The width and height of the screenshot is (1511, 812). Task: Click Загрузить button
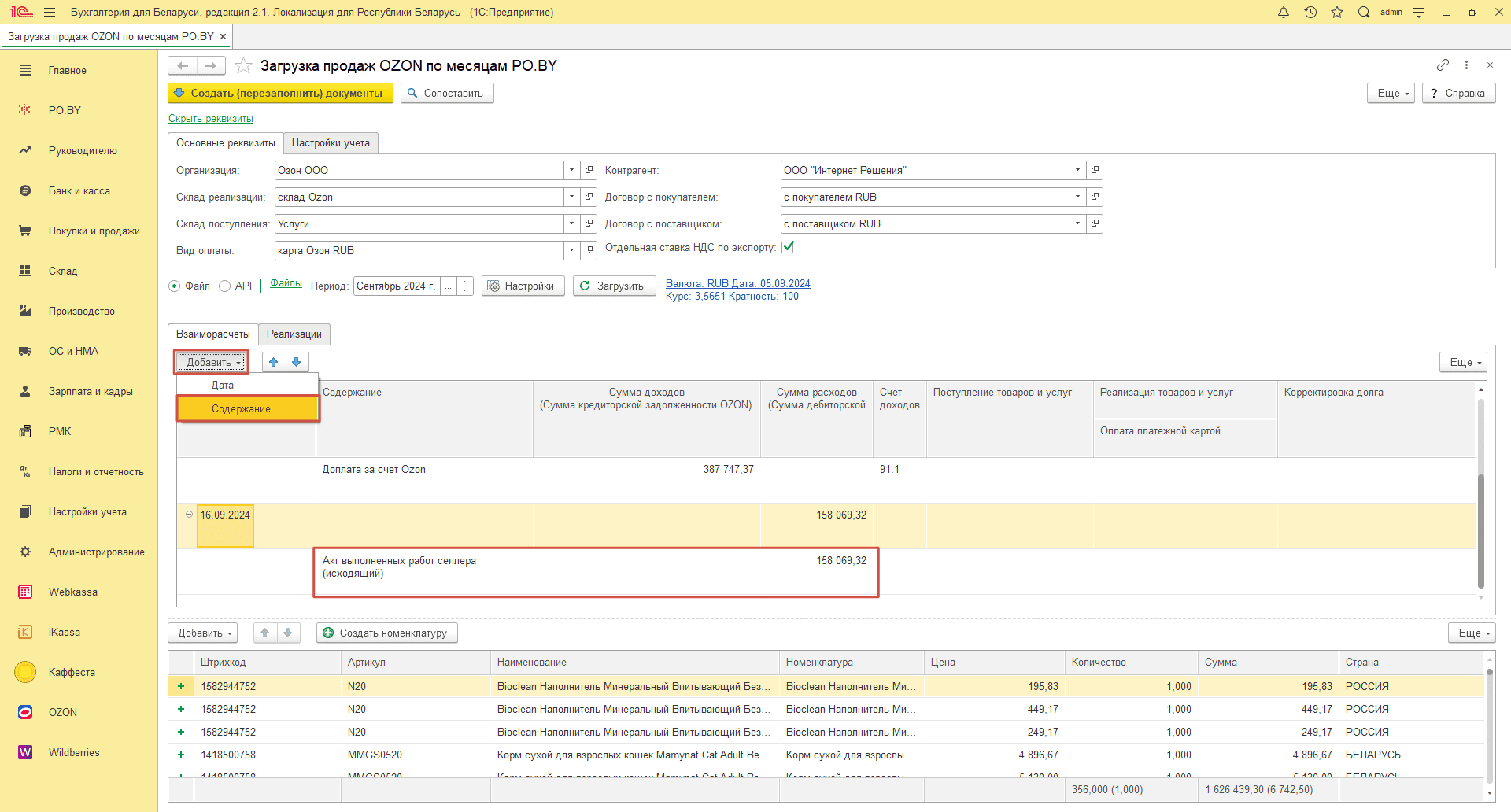coord(615,286)
